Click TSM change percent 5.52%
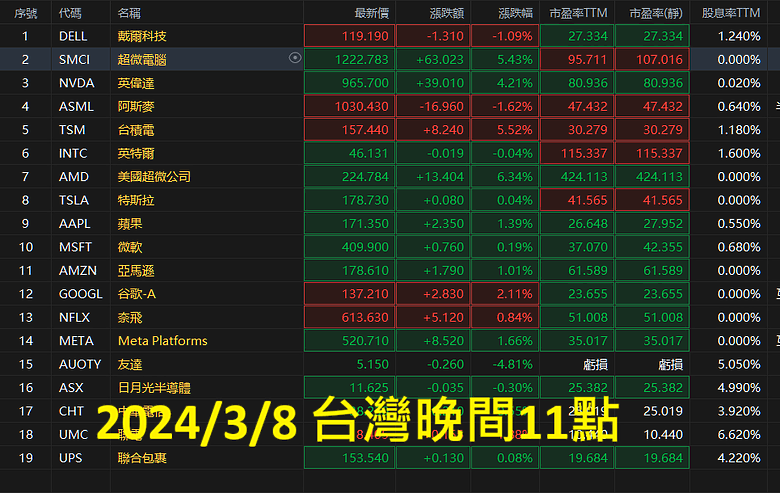 515,130
